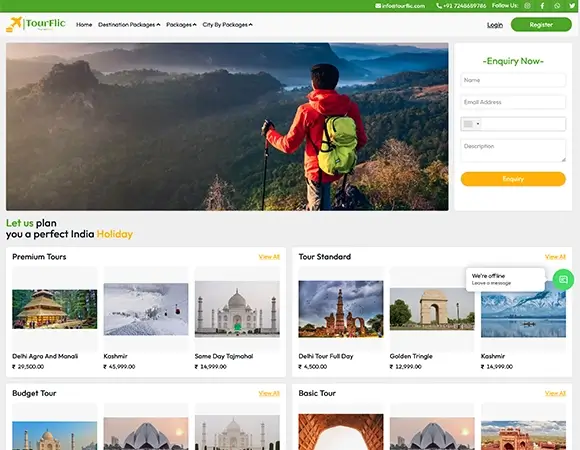The height and width of the screenshot is (450, 580).
Task: Open Delhi Tour Full Day thumbnail
Action: click(341, 309)
